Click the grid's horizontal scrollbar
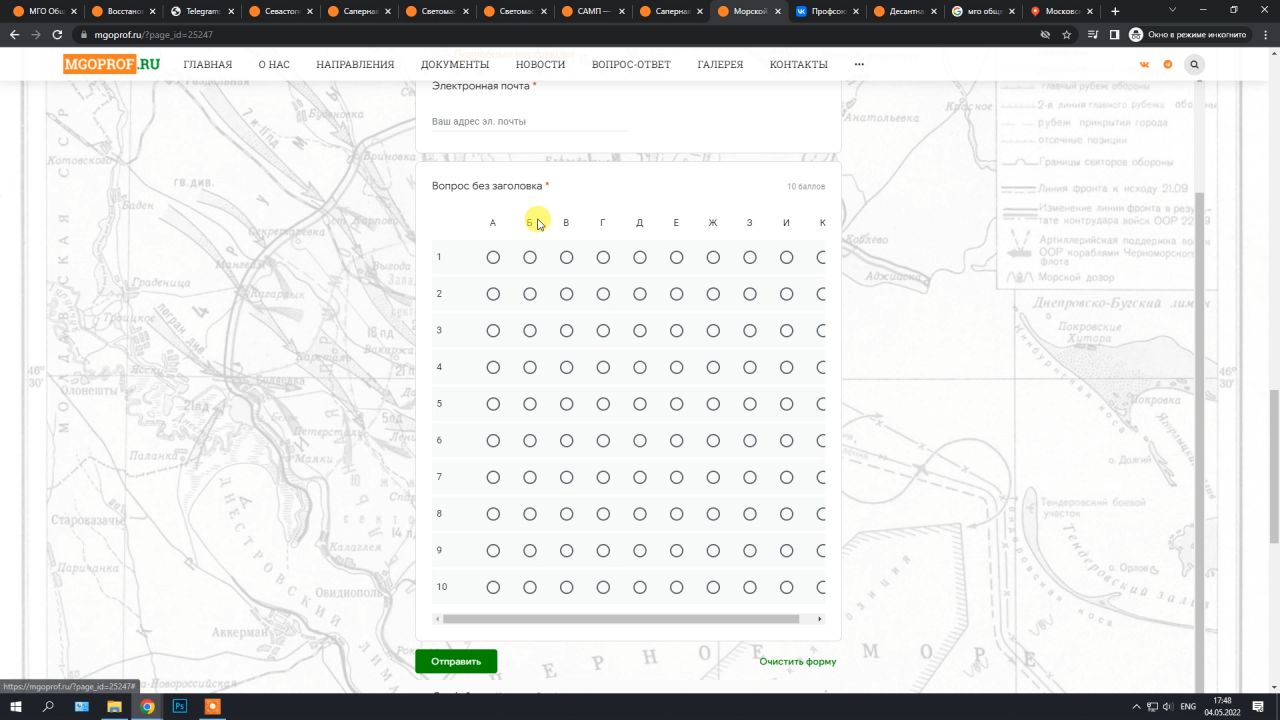This screenshot has height=720, width=1280. click(x=620, y=619)
